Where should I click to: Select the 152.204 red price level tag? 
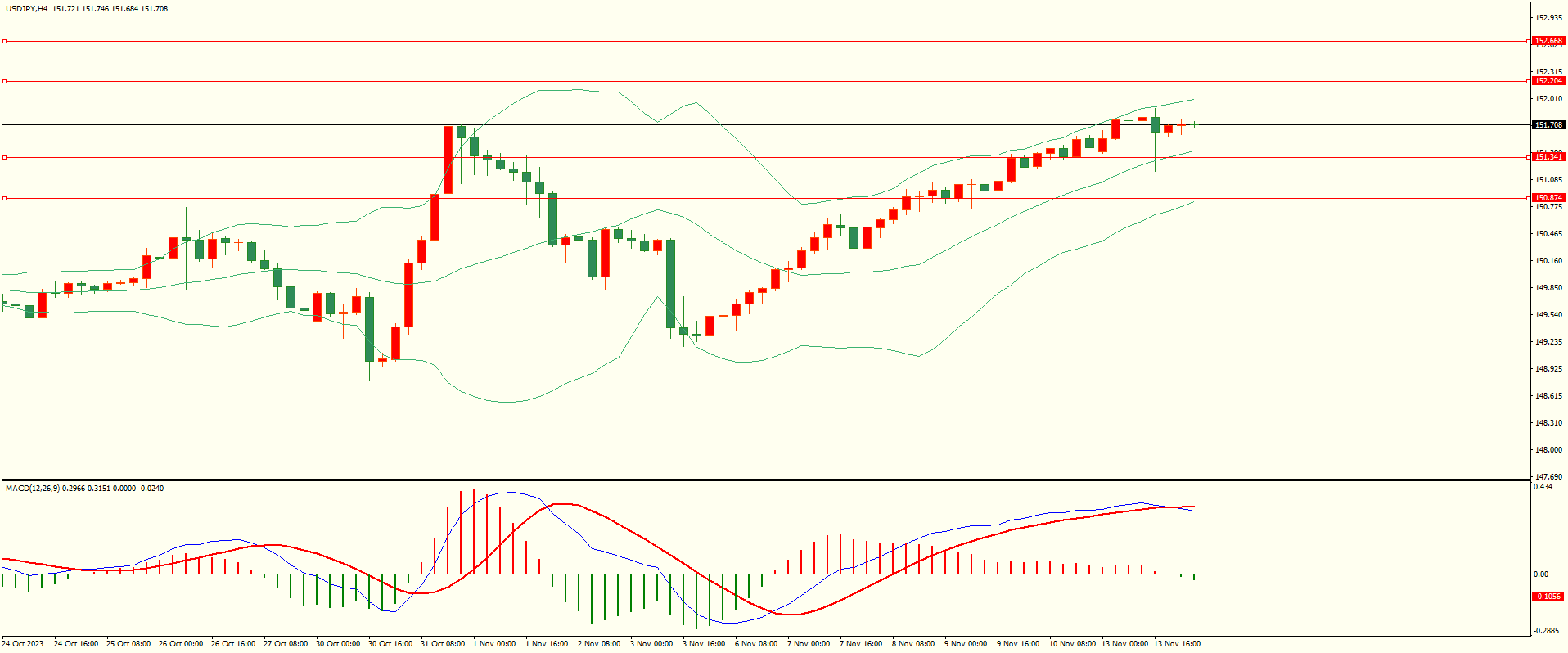[1548, 81]
